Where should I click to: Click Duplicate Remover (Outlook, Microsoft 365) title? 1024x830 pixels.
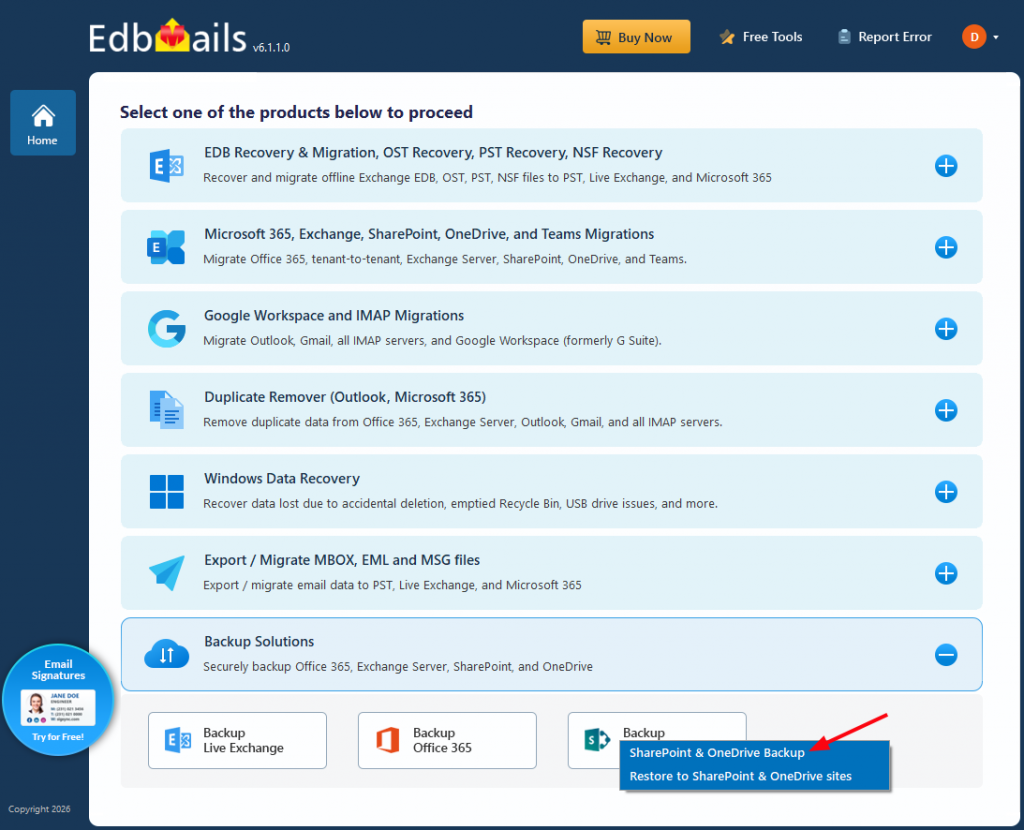[345, 398]
